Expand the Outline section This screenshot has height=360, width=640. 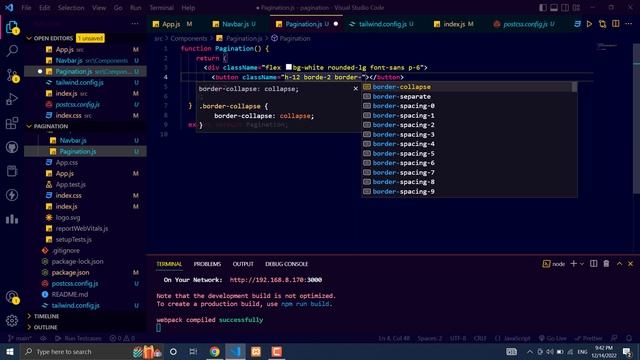click(x=45, y=327)
